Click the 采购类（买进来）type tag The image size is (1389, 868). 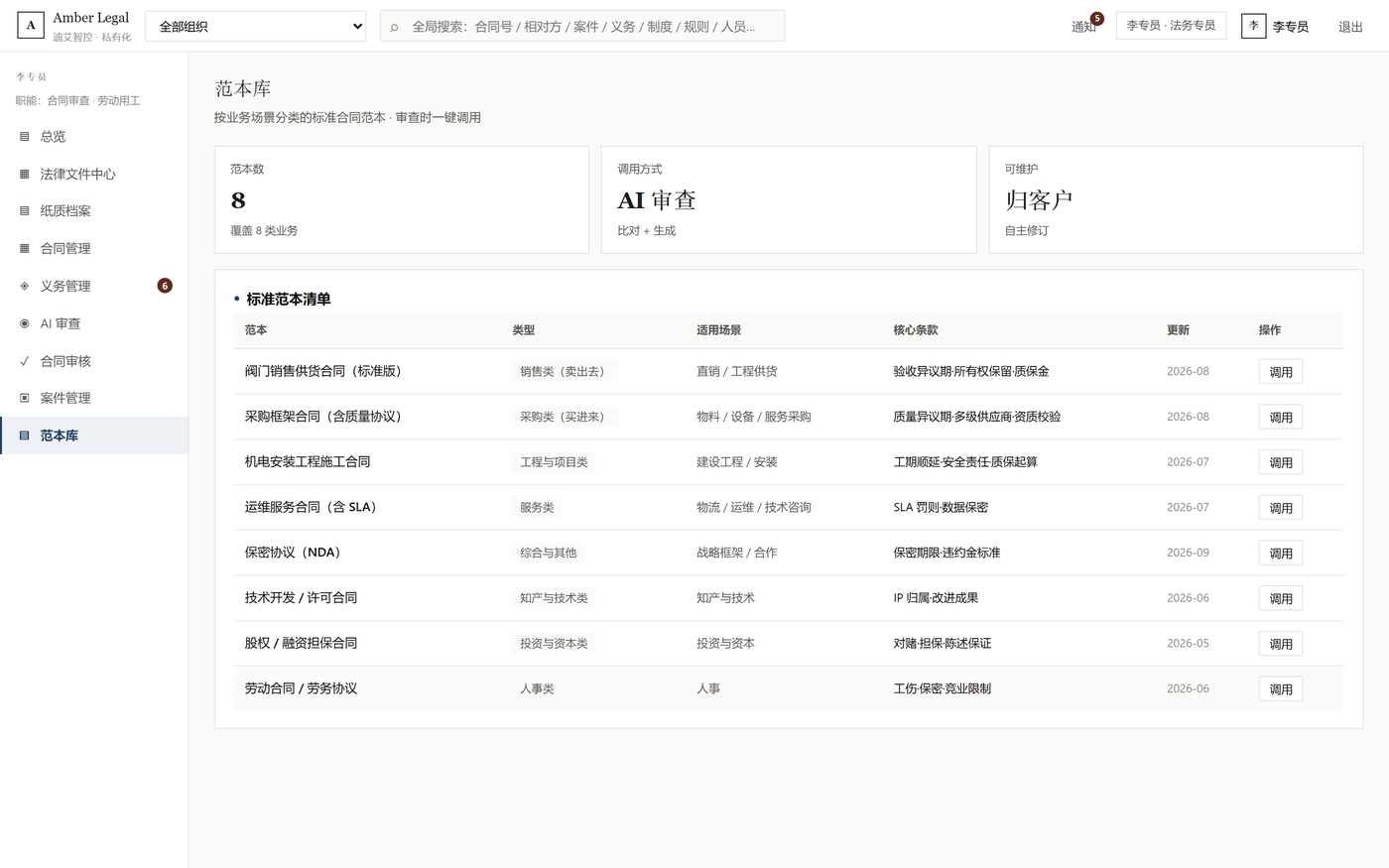pyautogui.click(x=563, y=417)
